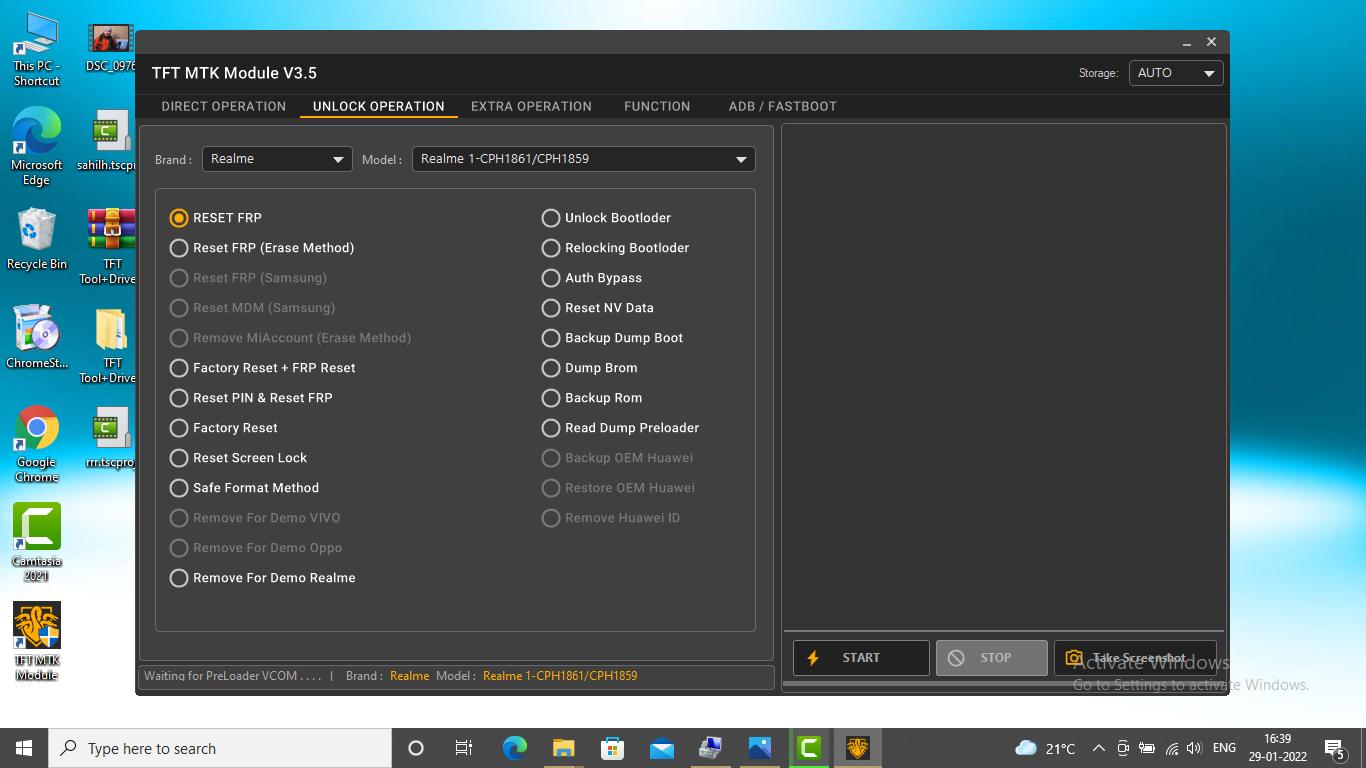Screen dimensions: 1366x768
Task: Switch to DIRECT OPERATION tab
Action: pos(224,106)
